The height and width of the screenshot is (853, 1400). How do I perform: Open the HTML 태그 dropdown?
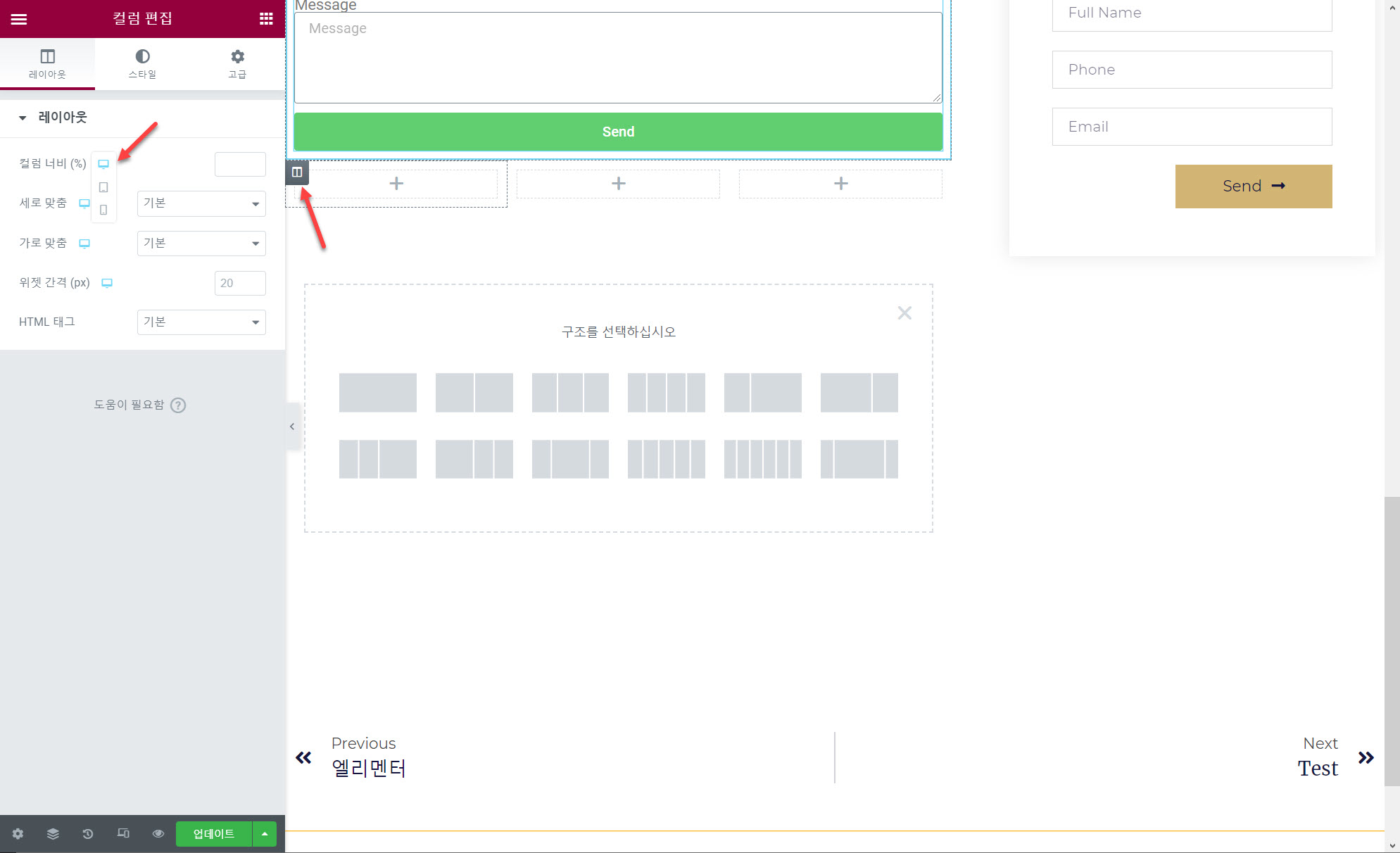[201, 322]
